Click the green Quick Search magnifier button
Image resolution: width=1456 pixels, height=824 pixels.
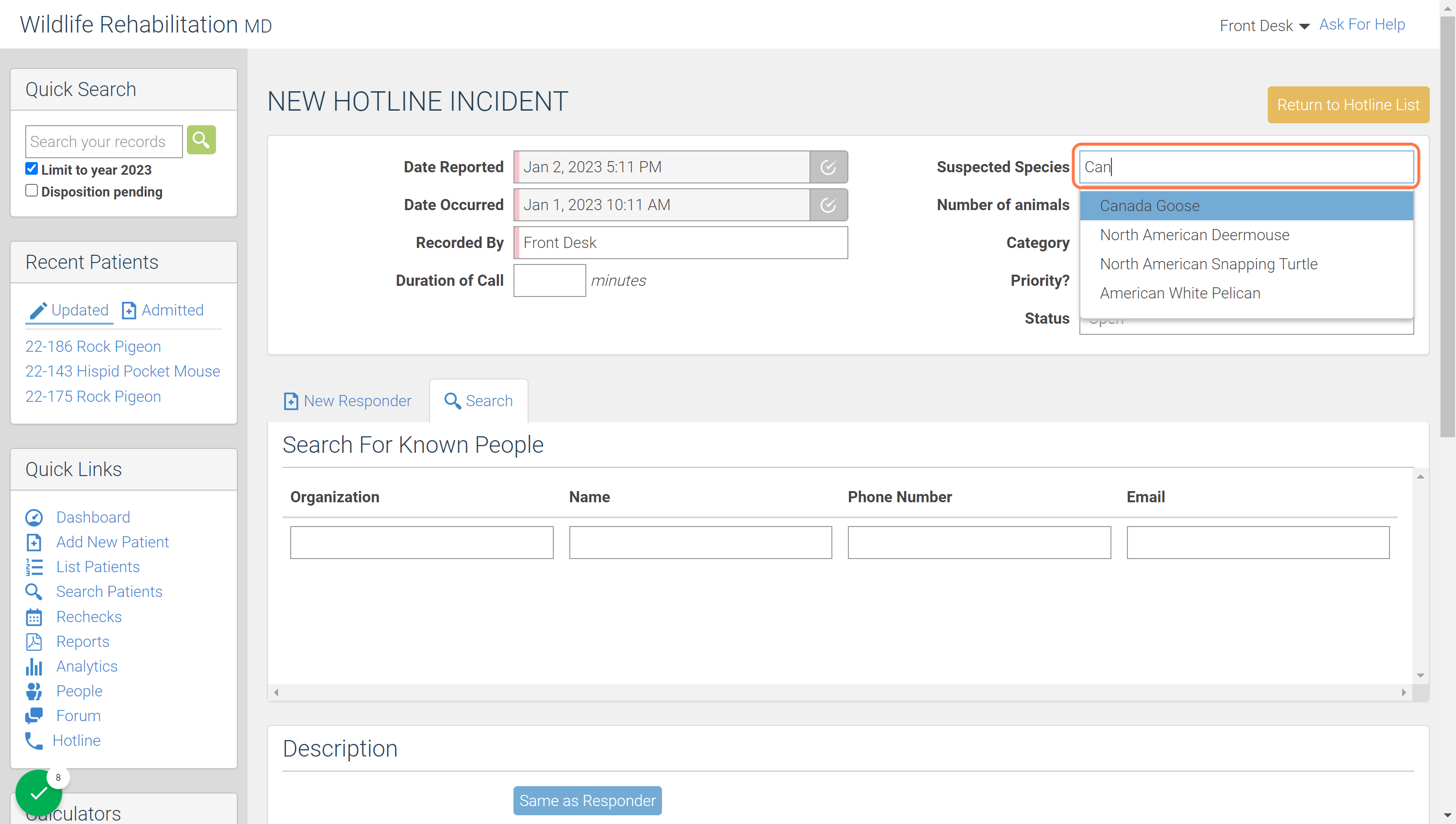pyautogui.click(x=201, y=140)
